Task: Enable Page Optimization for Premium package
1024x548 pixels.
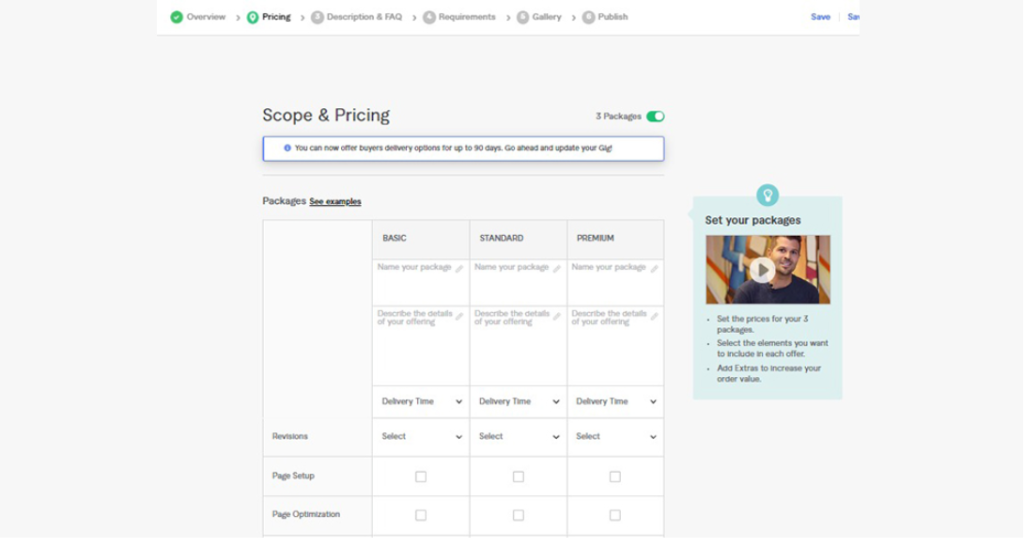Action: pos(615,515)
